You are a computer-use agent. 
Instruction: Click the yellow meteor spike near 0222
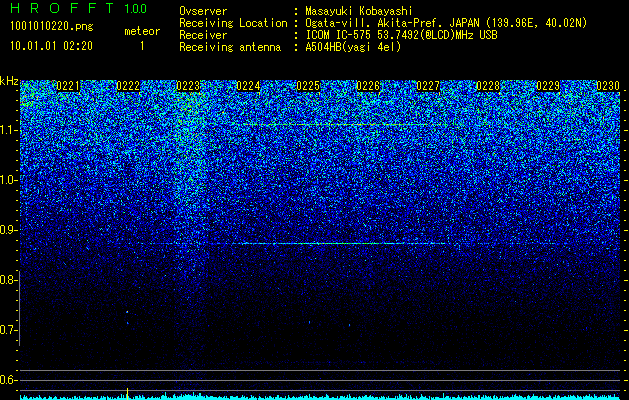pyautogui.click(x=128, y=393)
